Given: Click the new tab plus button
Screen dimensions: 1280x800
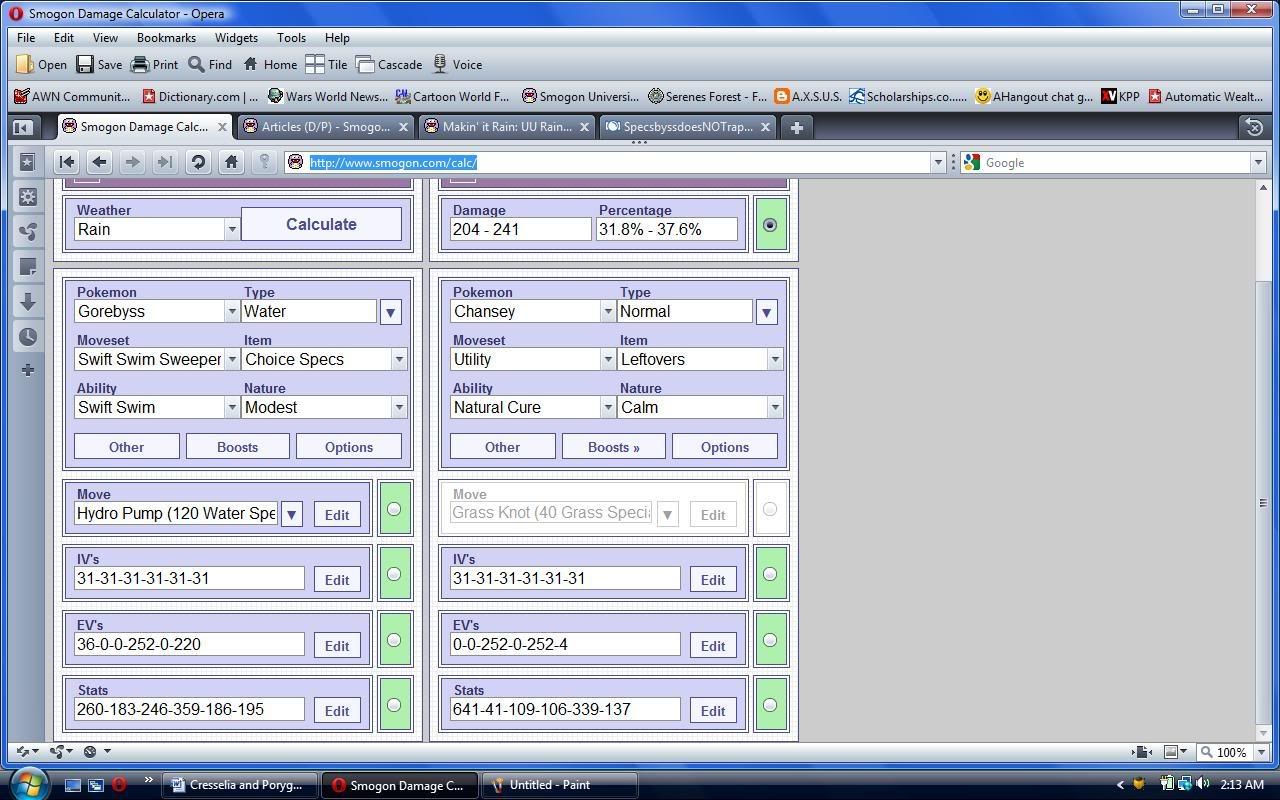Looking at the screenshot, I should (x=796, y=127).
